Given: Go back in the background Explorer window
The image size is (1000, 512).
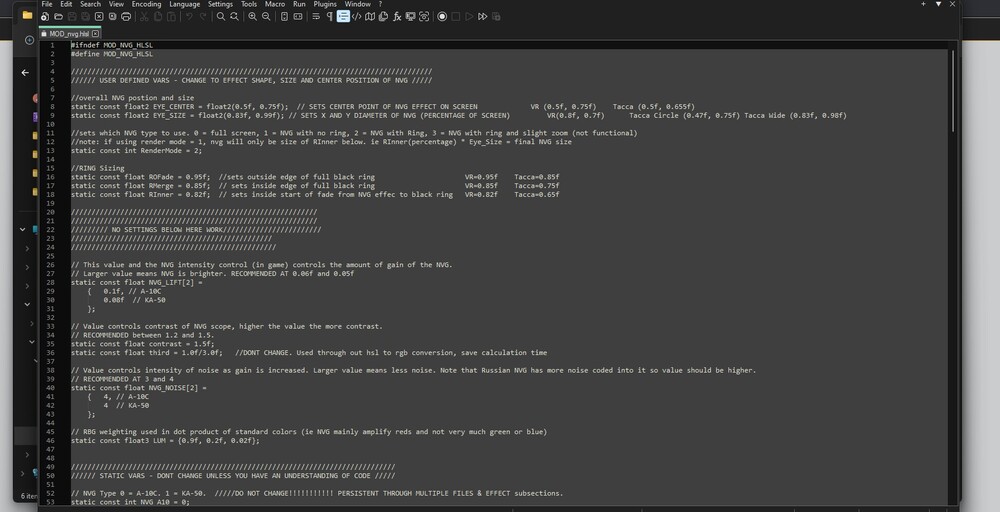Looking at the screenshot, I should click(x=25, y=73).
